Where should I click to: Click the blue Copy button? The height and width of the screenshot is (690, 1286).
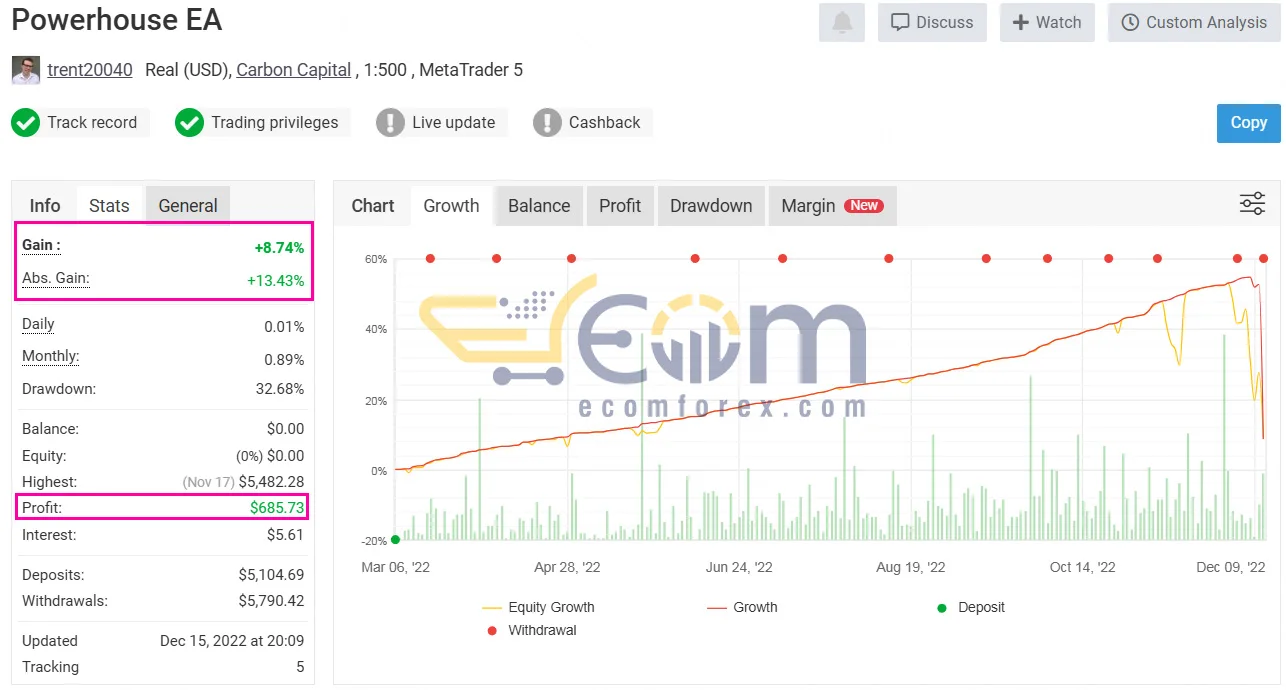[1248, 123]
